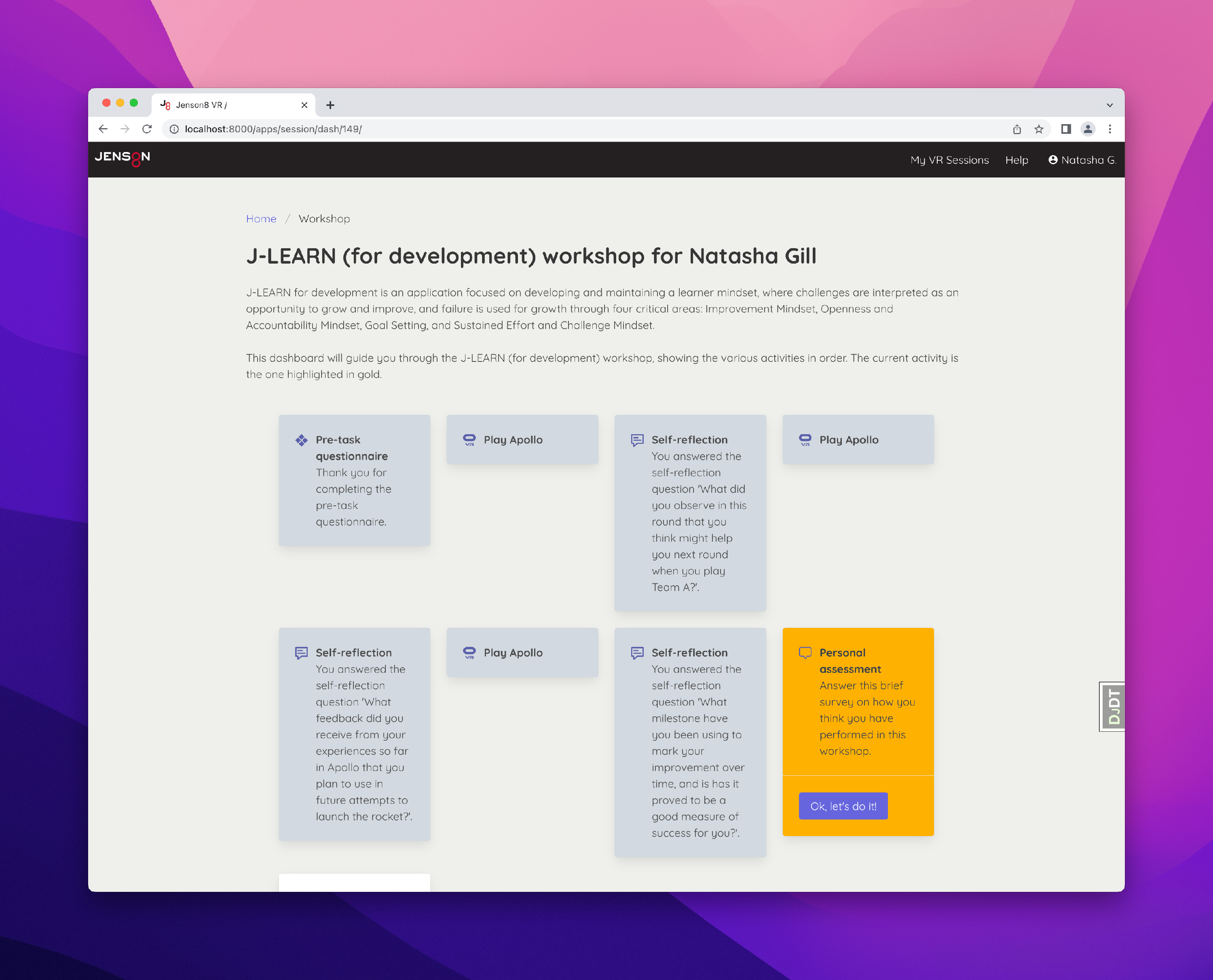Click the chat icon on 'What milestone' card
This screenshot has width=1213, height=980.
click(637, 653)
